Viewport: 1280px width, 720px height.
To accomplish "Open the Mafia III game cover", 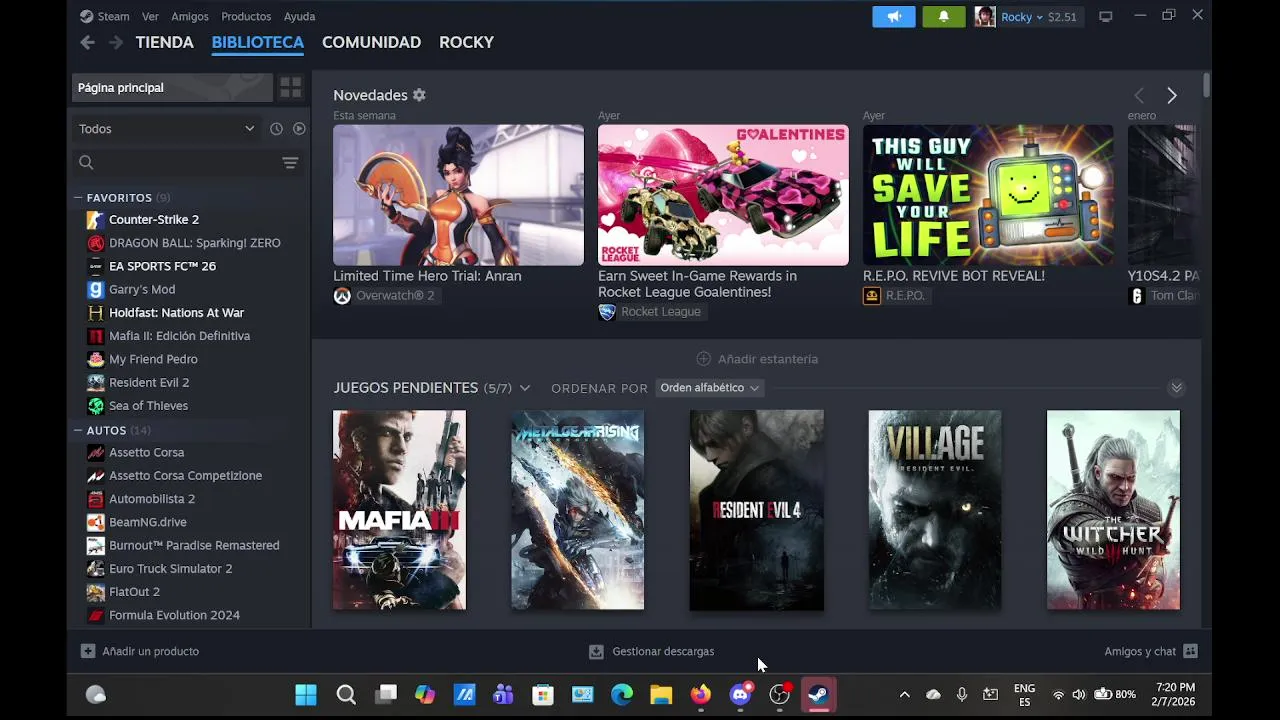I will tap(399, 510).
